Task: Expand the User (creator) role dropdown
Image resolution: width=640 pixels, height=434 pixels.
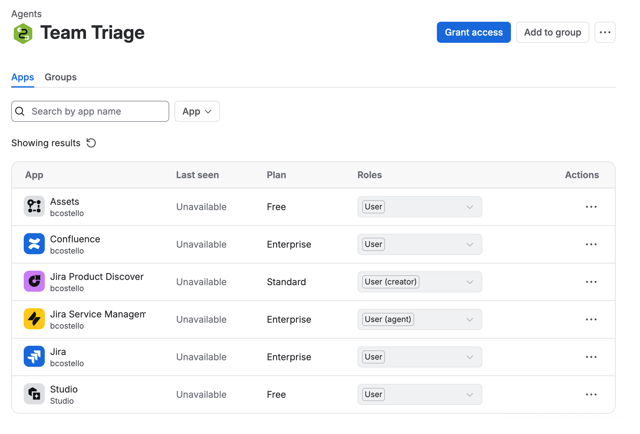Action: point(420,282)
